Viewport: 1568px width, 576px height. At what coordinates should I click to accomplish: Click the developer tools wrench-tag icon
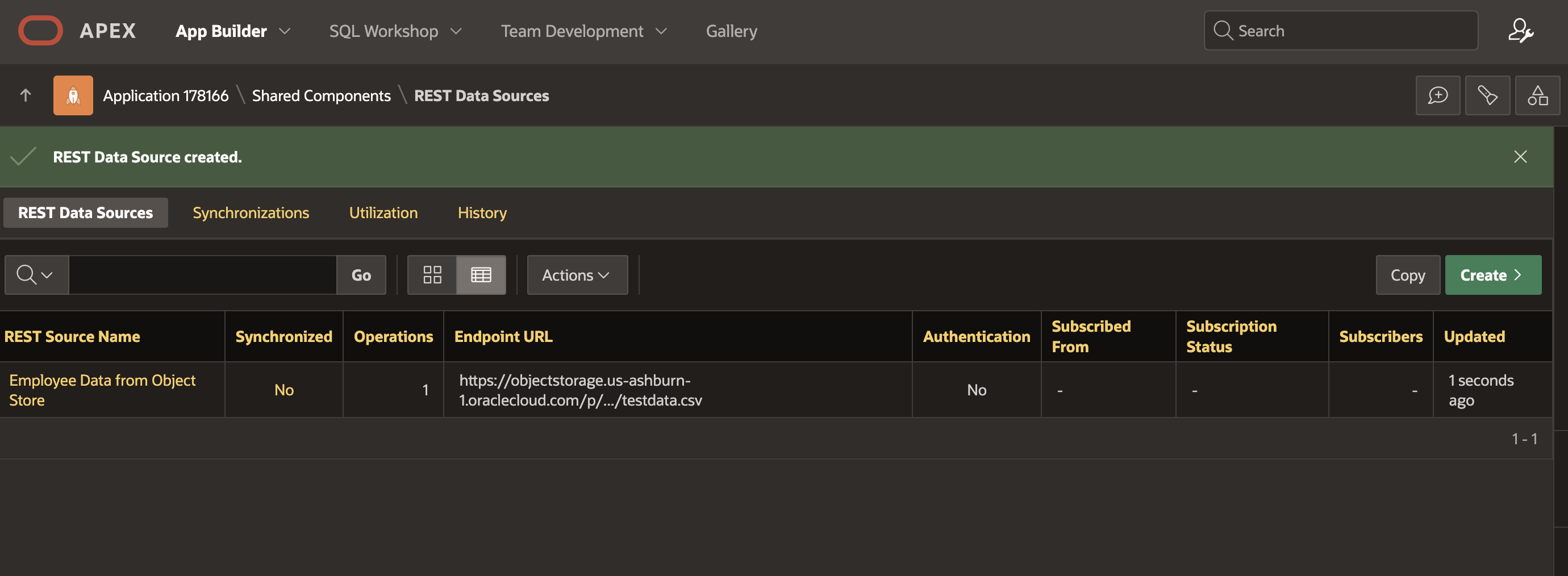click(1487, 95)
